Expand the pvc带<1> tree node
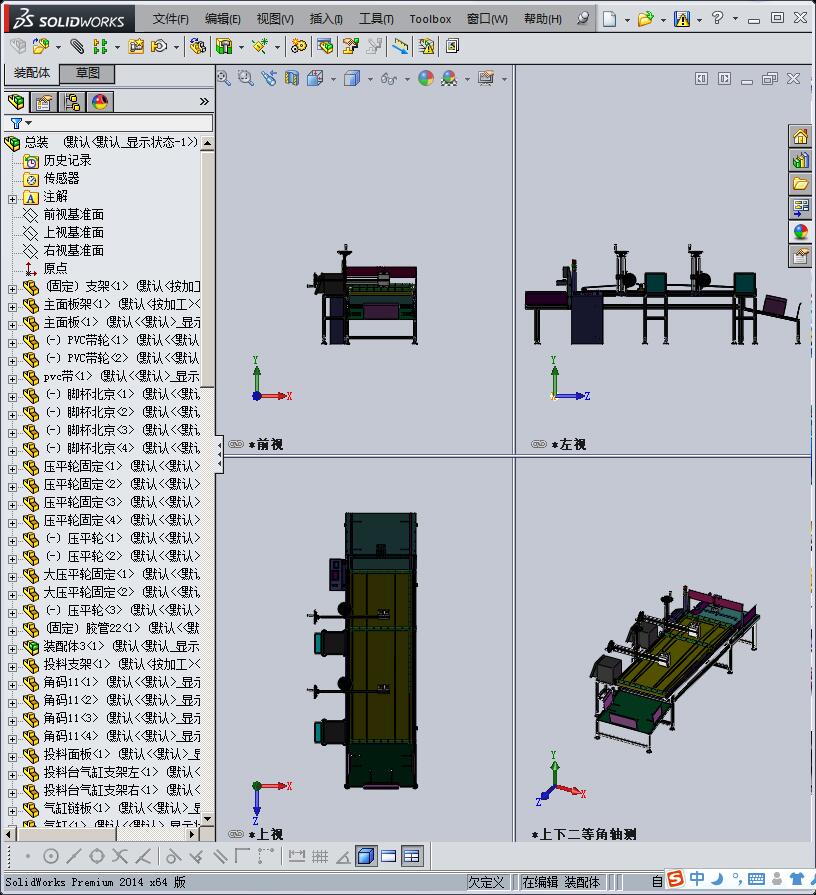816x895 pixels. click(x=13, y=379)
